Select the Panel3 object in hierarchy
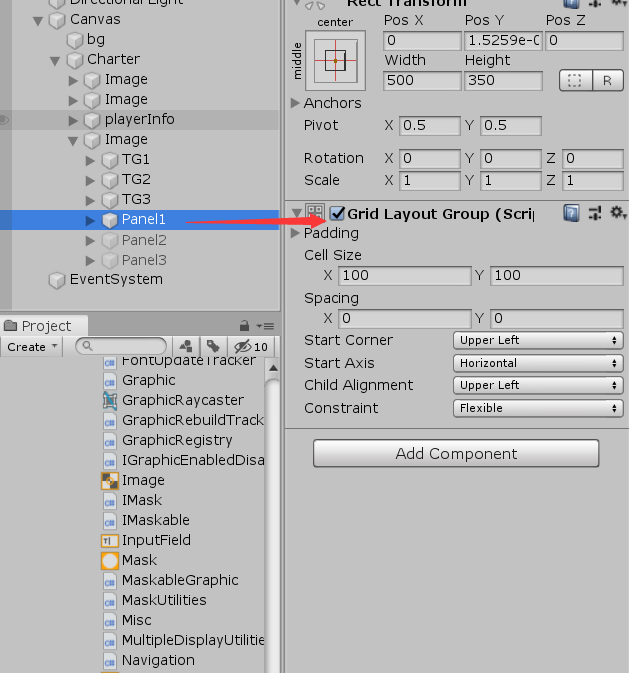Viewport: 629px width, 673px height. point(144,260)
